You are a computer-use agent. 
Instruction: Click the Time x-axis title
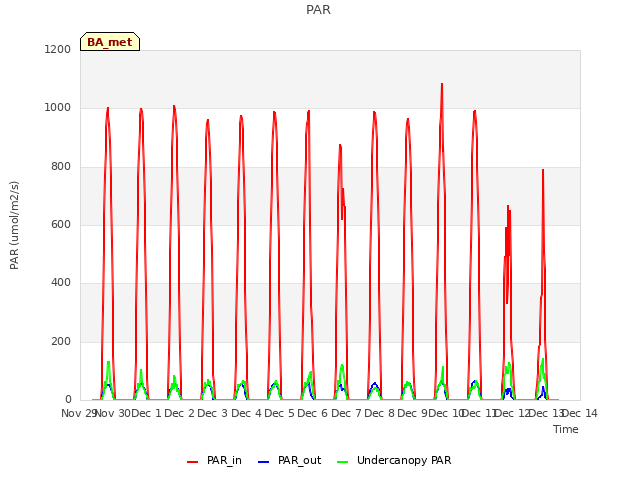point(566,429)
